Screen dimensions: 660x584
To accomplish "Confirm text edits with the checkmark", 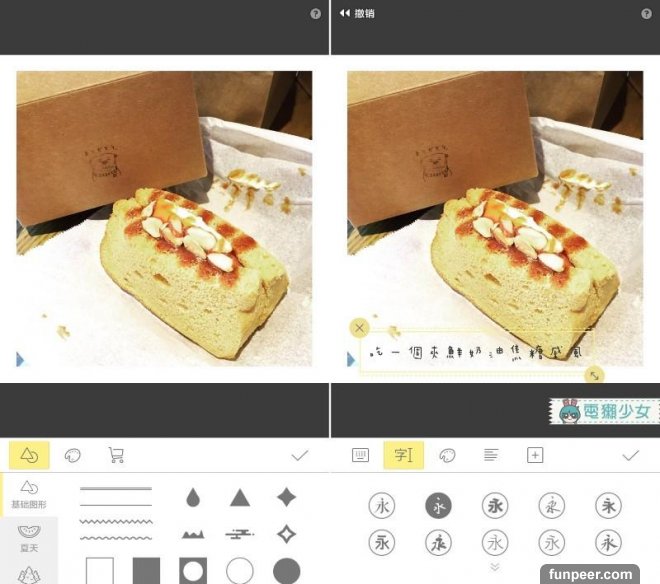I will tap(630, 455).
